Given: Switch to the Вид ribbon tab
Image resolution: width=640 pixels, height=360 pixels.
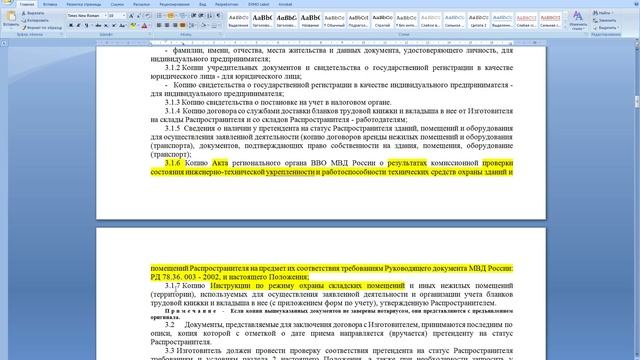Looking at the screenshot, I should 202,4.
